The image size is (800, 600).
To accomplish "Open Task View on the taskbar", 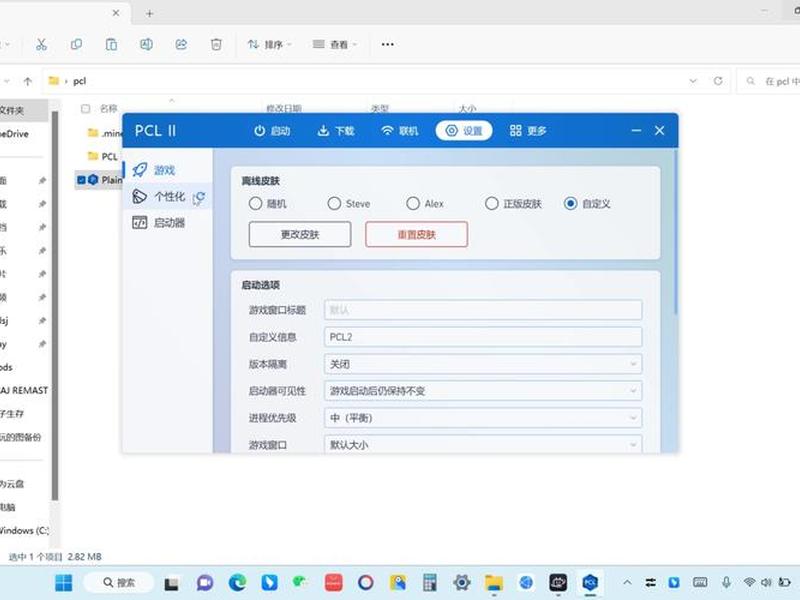I will [171, 583].
